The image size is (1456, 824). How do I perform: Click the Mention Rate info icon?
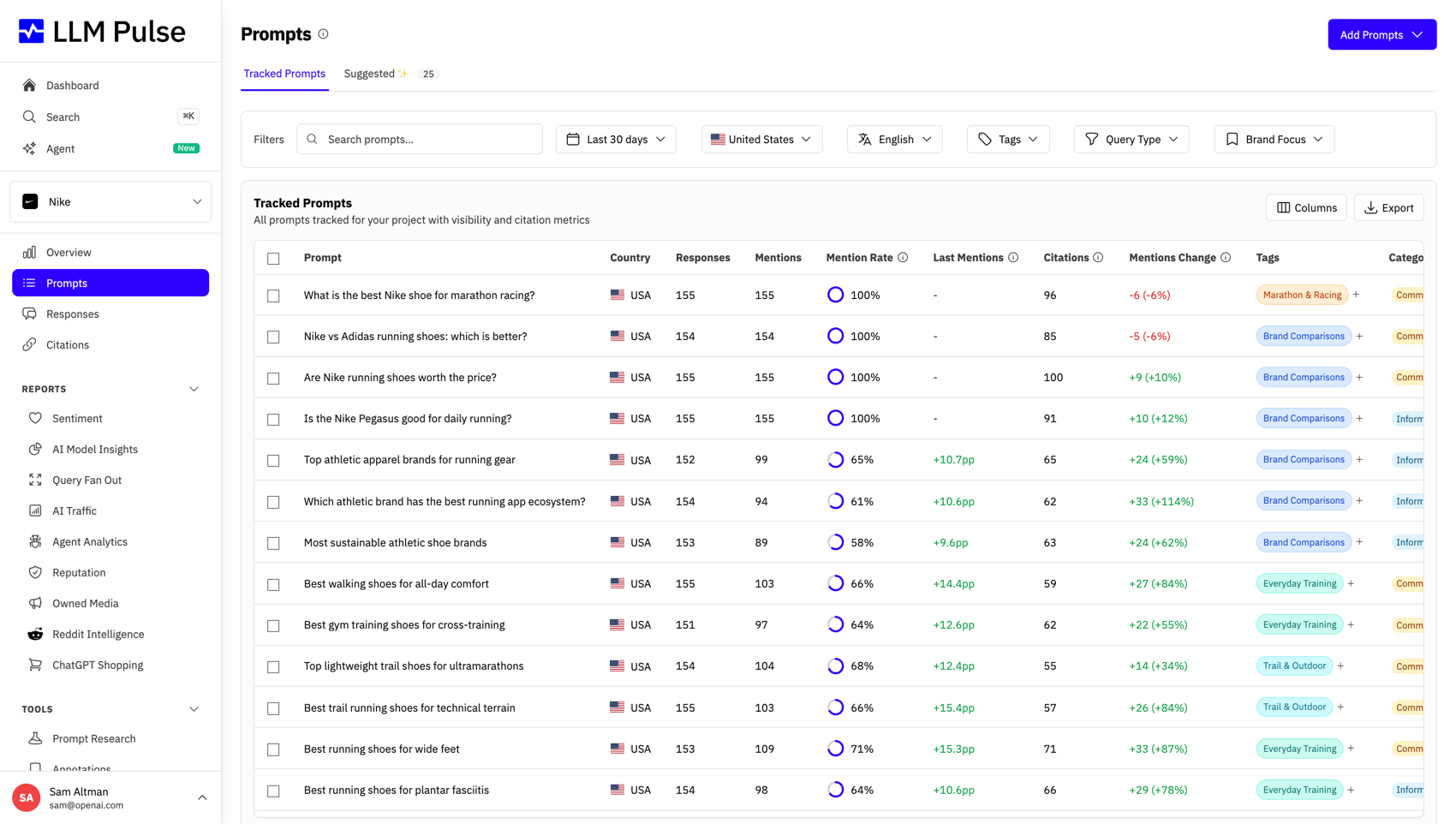903,258
